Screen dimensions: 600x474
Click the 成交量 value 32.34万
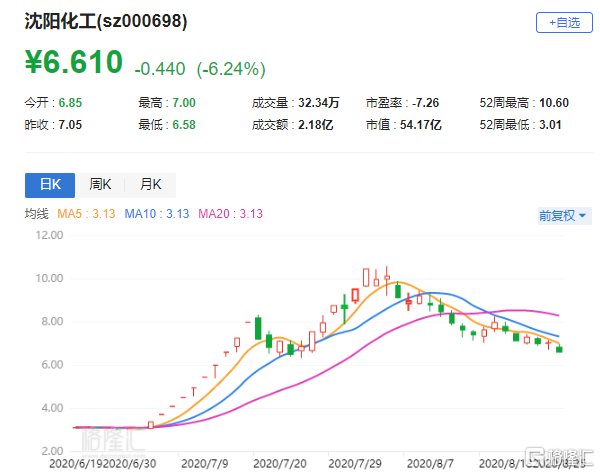pyautogui.click(x=319, y=103)
